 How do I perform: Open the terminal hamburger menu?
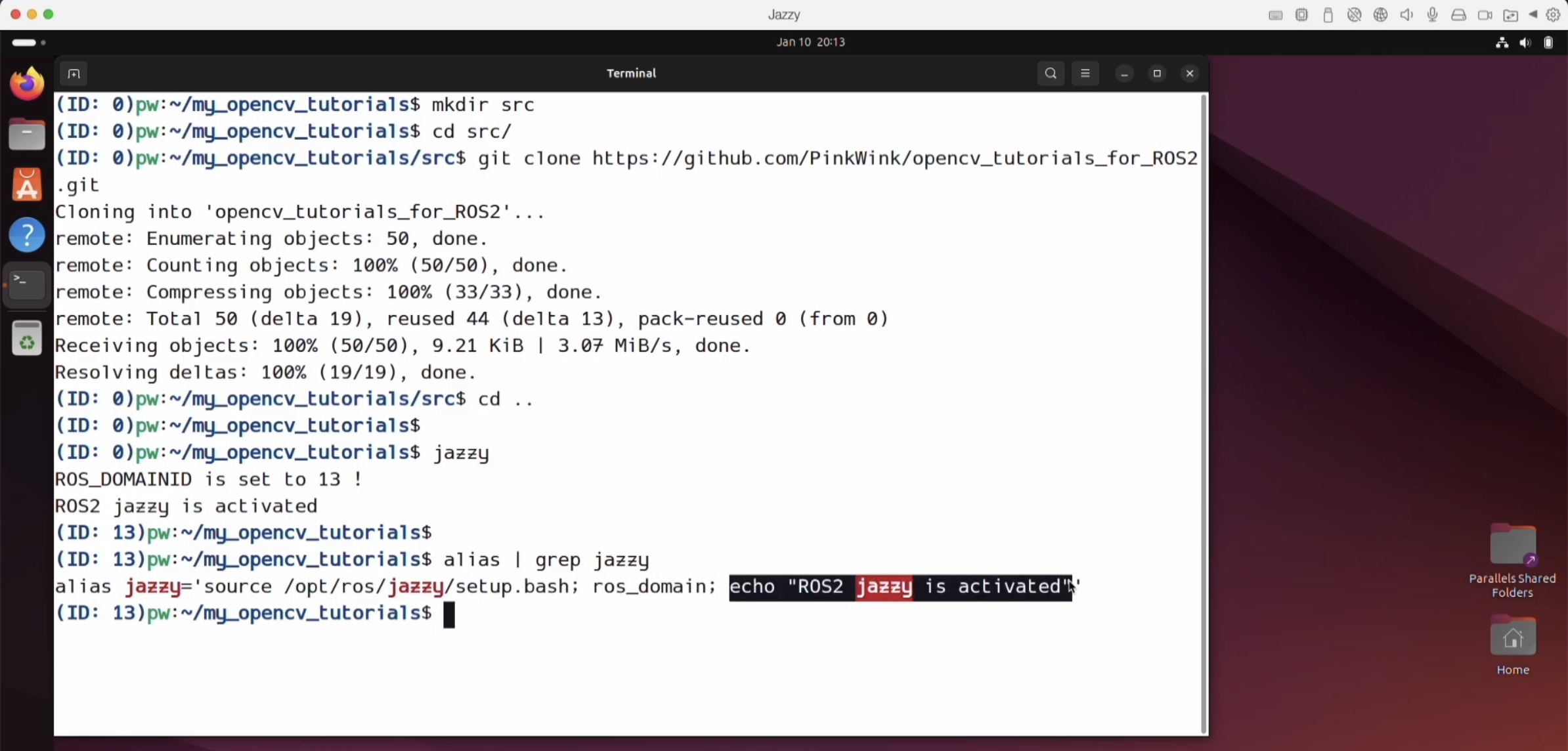(x=1085, y=74)
